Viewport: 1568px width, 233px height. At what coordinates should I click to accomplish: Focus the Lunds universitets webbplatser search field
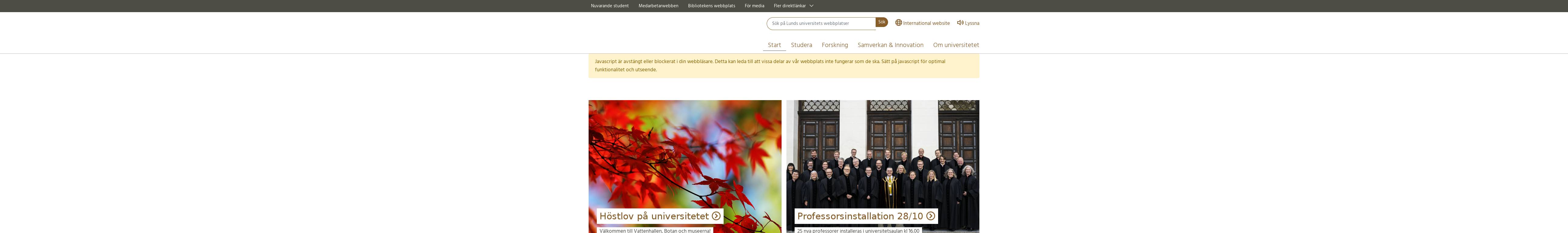tap(821, 23)
